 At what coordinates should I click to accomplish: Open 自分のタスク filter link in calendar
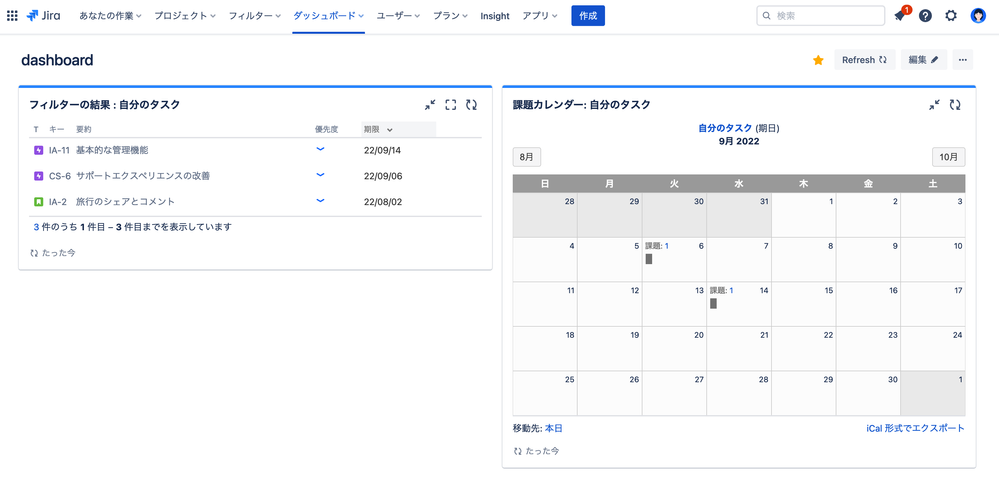coord(725,128)
